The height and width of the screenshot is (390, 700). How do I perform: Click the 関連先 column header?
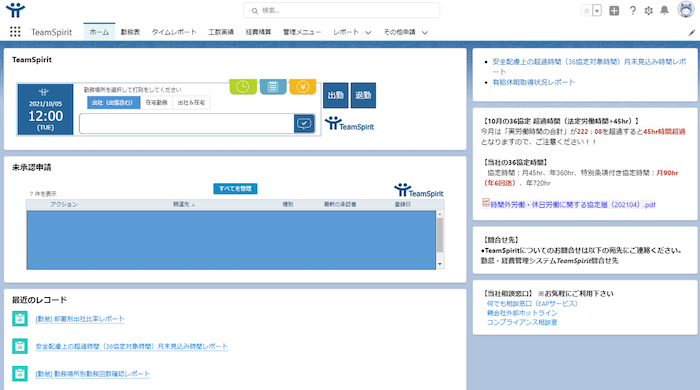(181, 204)
